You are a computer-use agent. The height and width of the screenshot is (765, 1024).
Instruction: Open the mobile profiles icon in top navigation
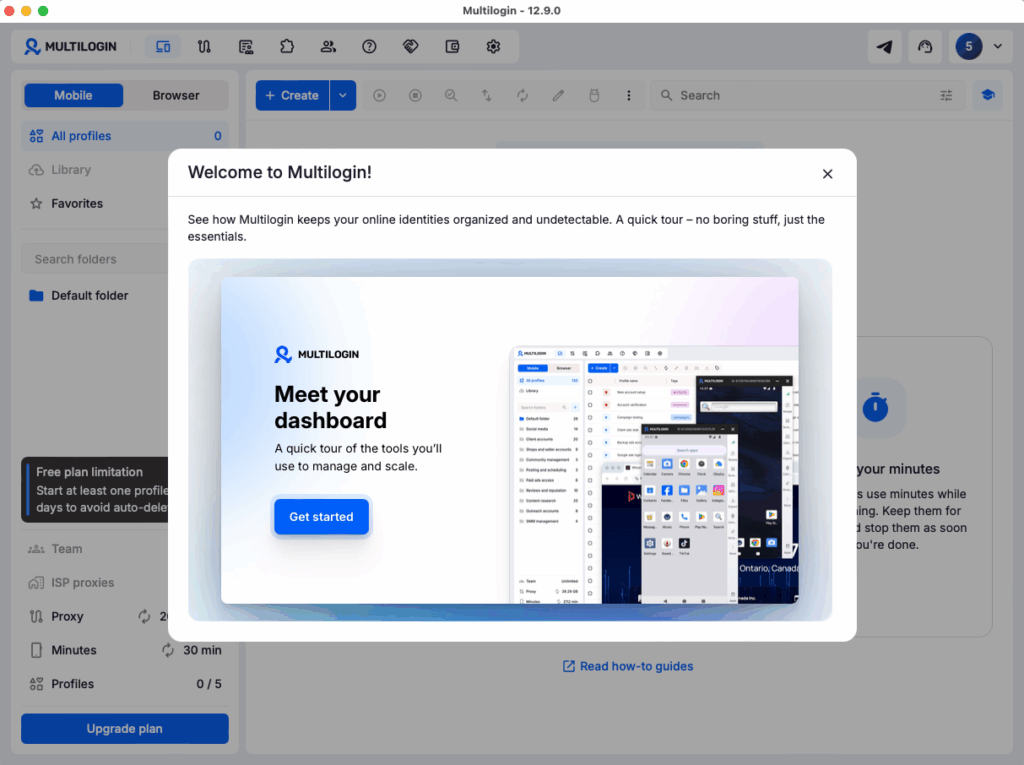163,46
